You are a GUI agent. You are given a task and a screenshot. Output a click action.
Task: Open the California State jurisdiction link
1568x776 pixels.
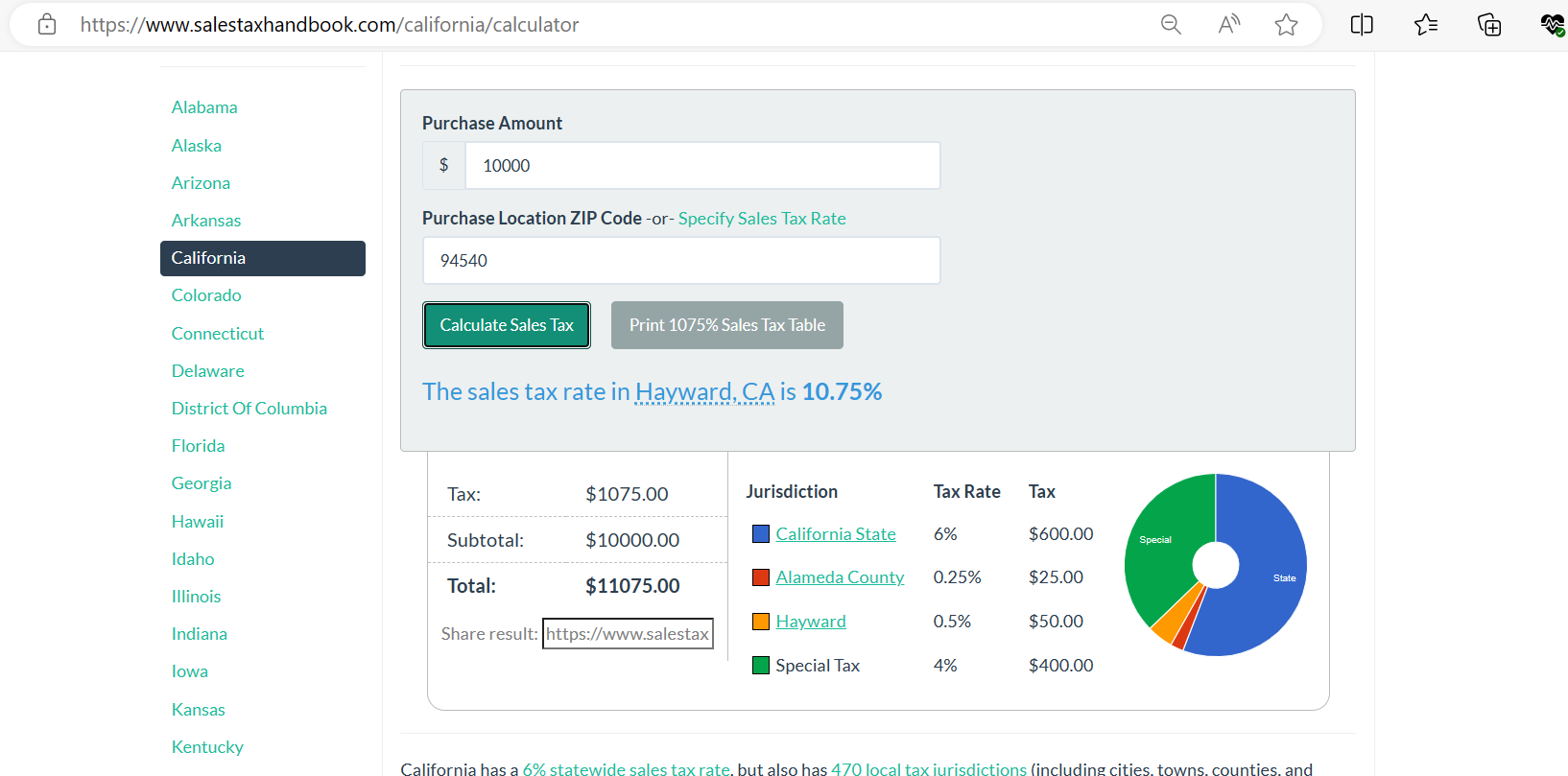836,534
